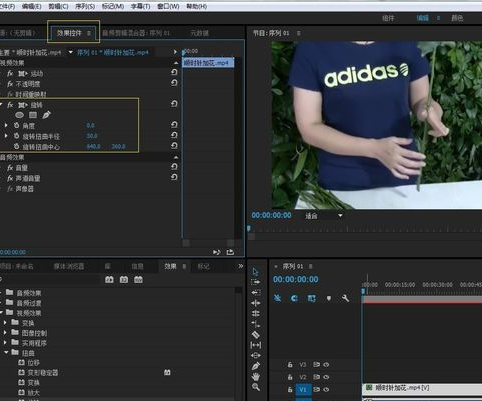Lock track V3
Screen dimensions: 482x401
click(x=290, y=365)
